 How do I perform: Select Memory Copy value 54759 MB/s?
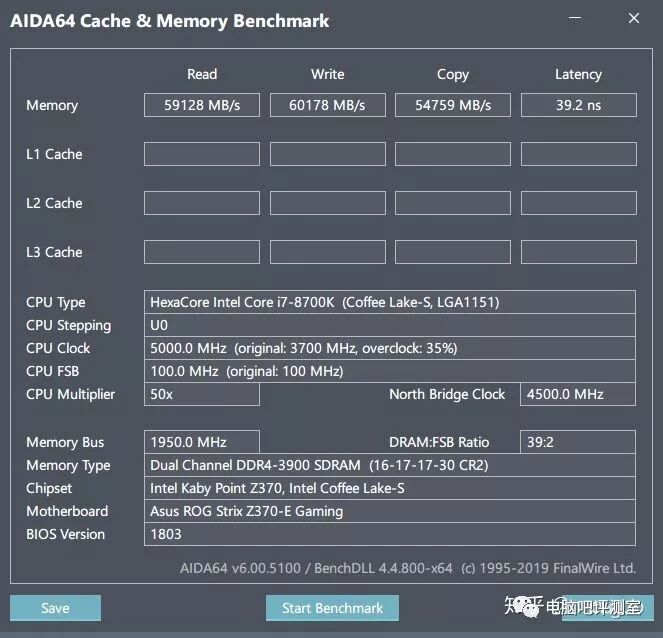(453, 105)
